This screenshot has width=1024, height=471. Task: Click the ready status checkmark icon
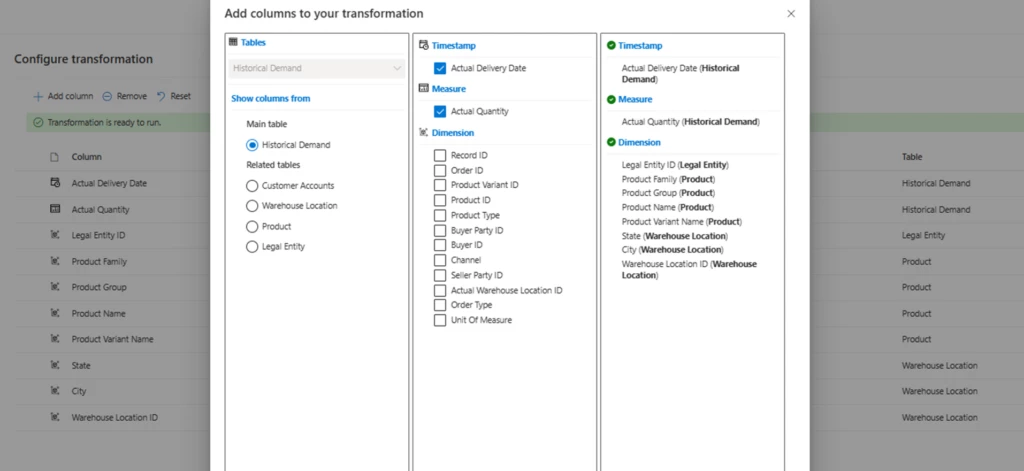[38, 122]
